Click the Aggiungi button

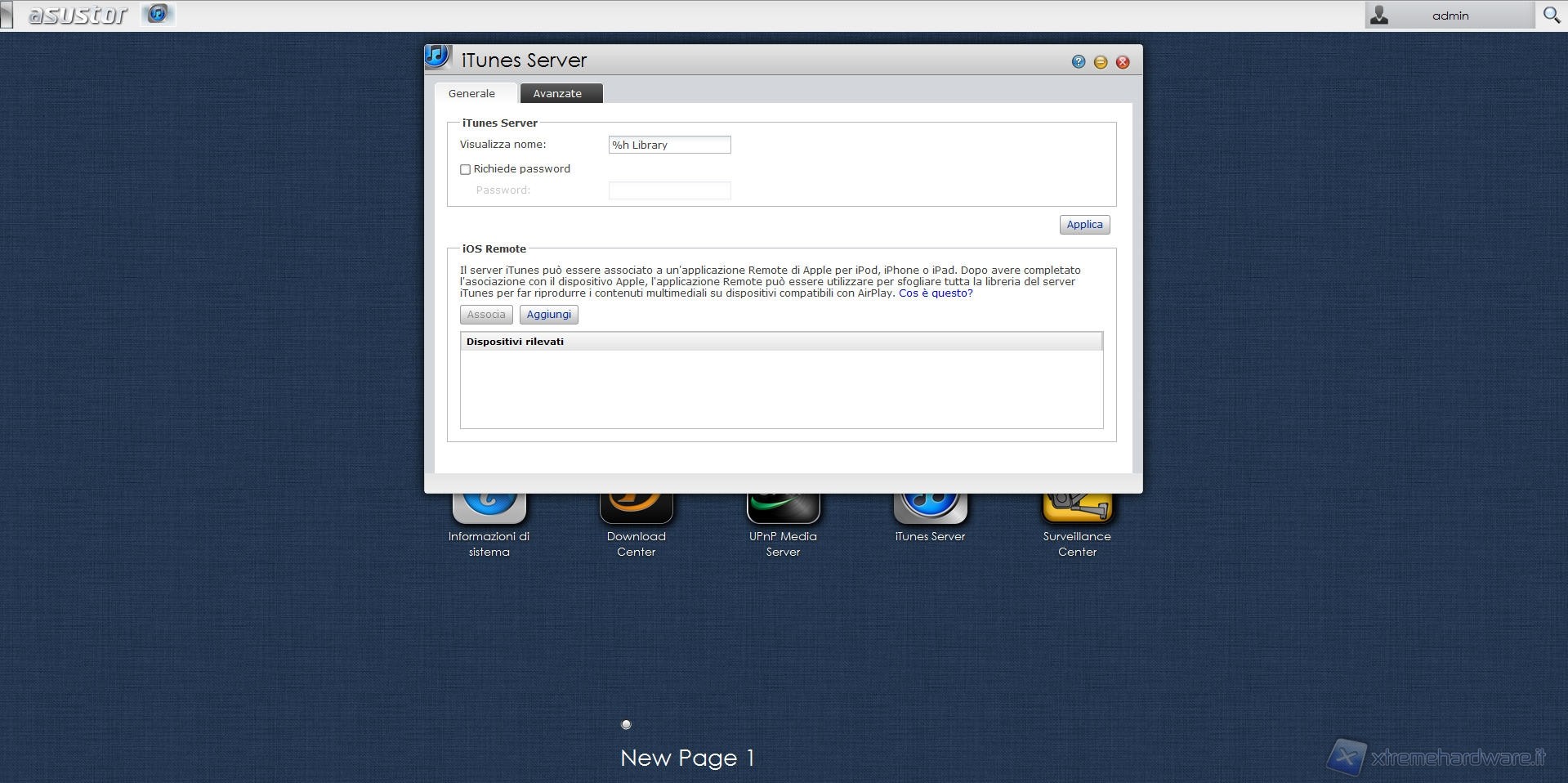pos(548,315)
